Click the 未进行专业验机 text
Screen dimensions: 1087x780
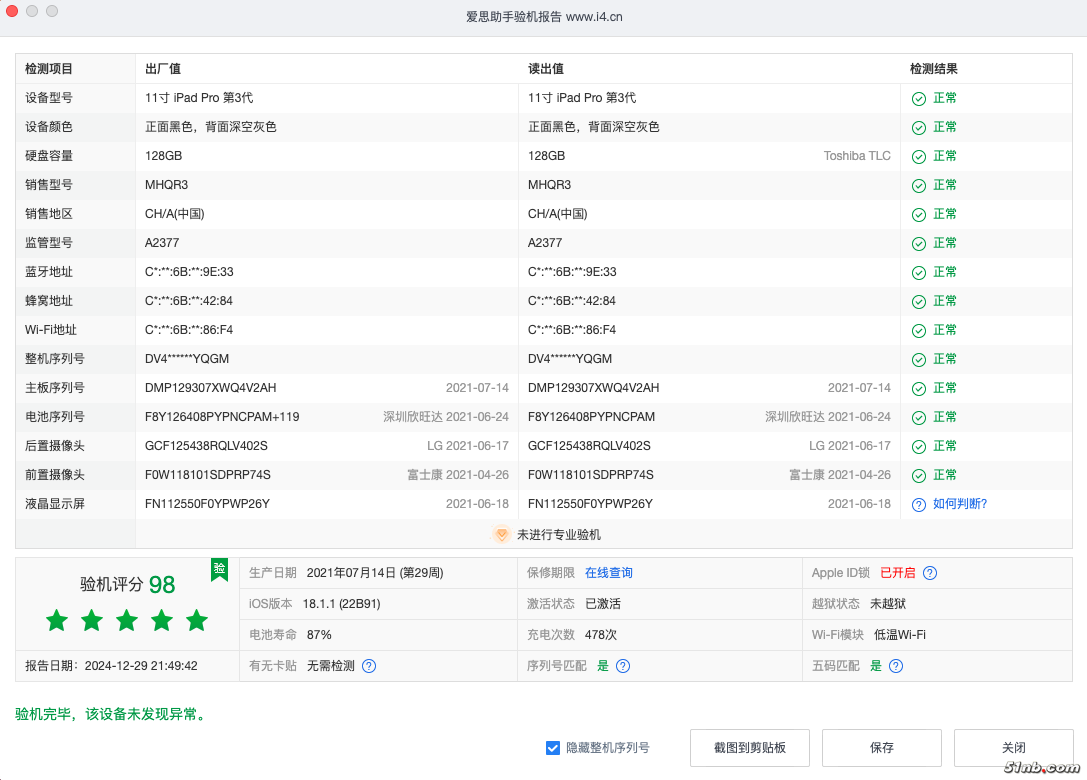coord(558,535)
